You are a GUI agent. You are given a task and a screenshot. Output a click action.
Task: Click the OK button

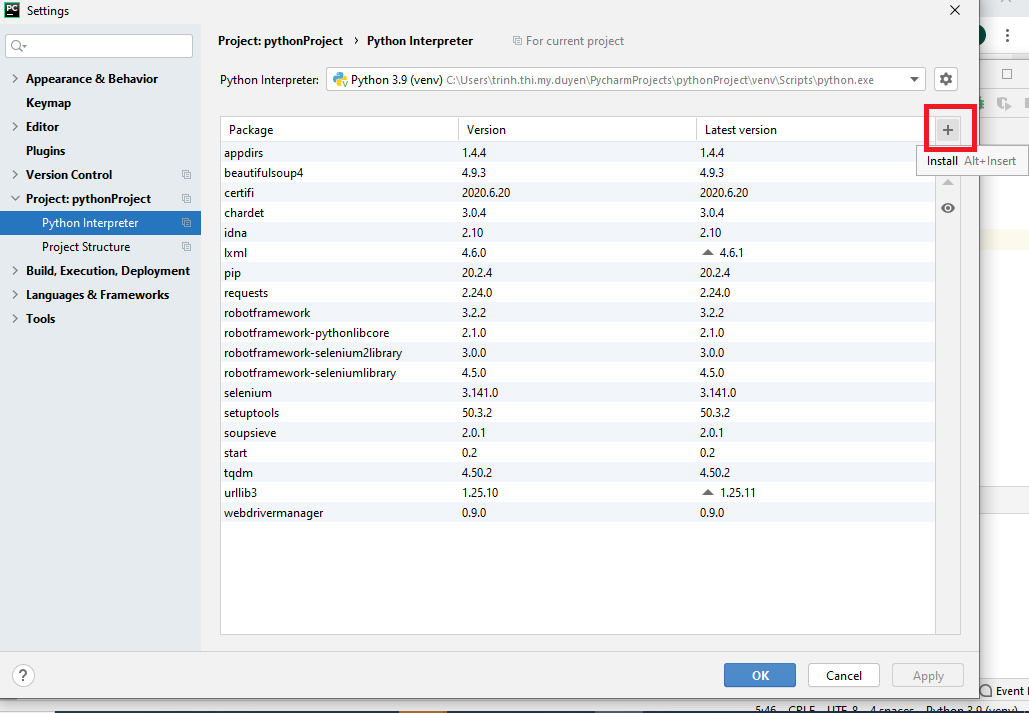759,675
